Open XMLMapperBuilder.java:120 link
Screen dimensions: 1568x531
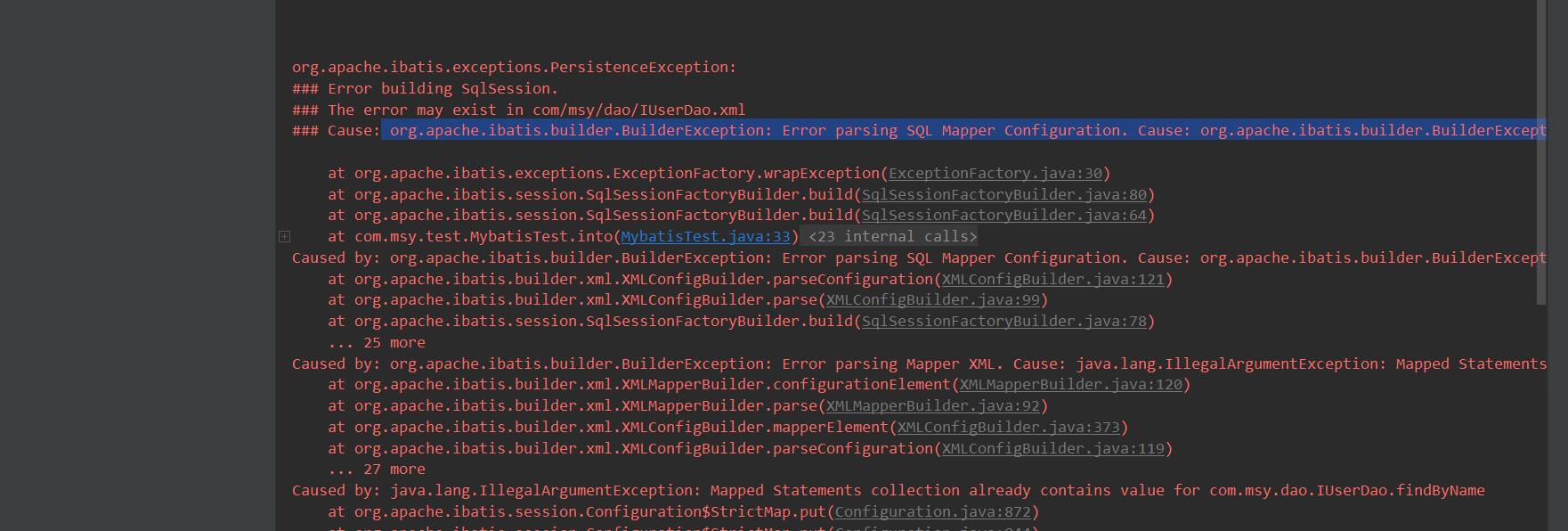(x=1071, y=384)
